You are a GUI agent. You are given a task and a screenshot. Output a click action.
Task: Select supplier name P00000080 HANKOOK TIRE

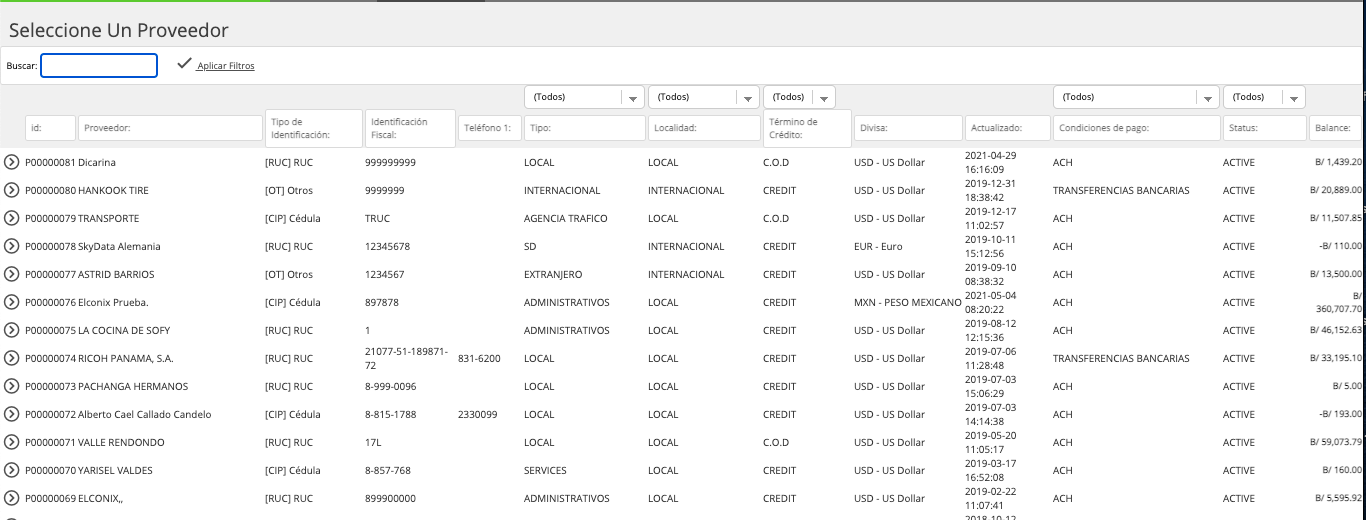pos(89,190)
